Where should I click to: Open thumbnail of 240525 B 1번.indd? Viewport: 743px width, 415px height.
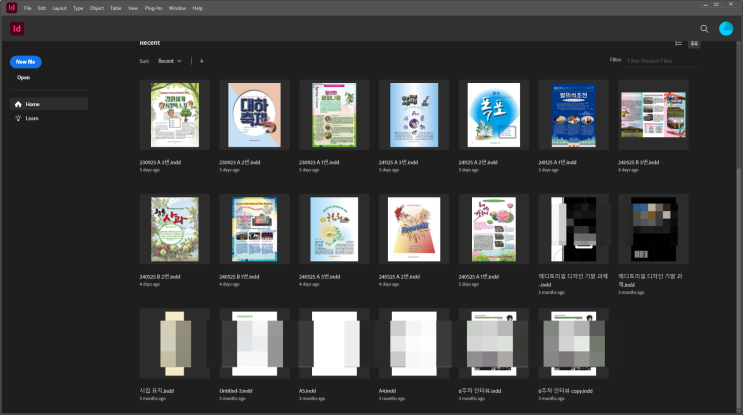pos(254,229)
